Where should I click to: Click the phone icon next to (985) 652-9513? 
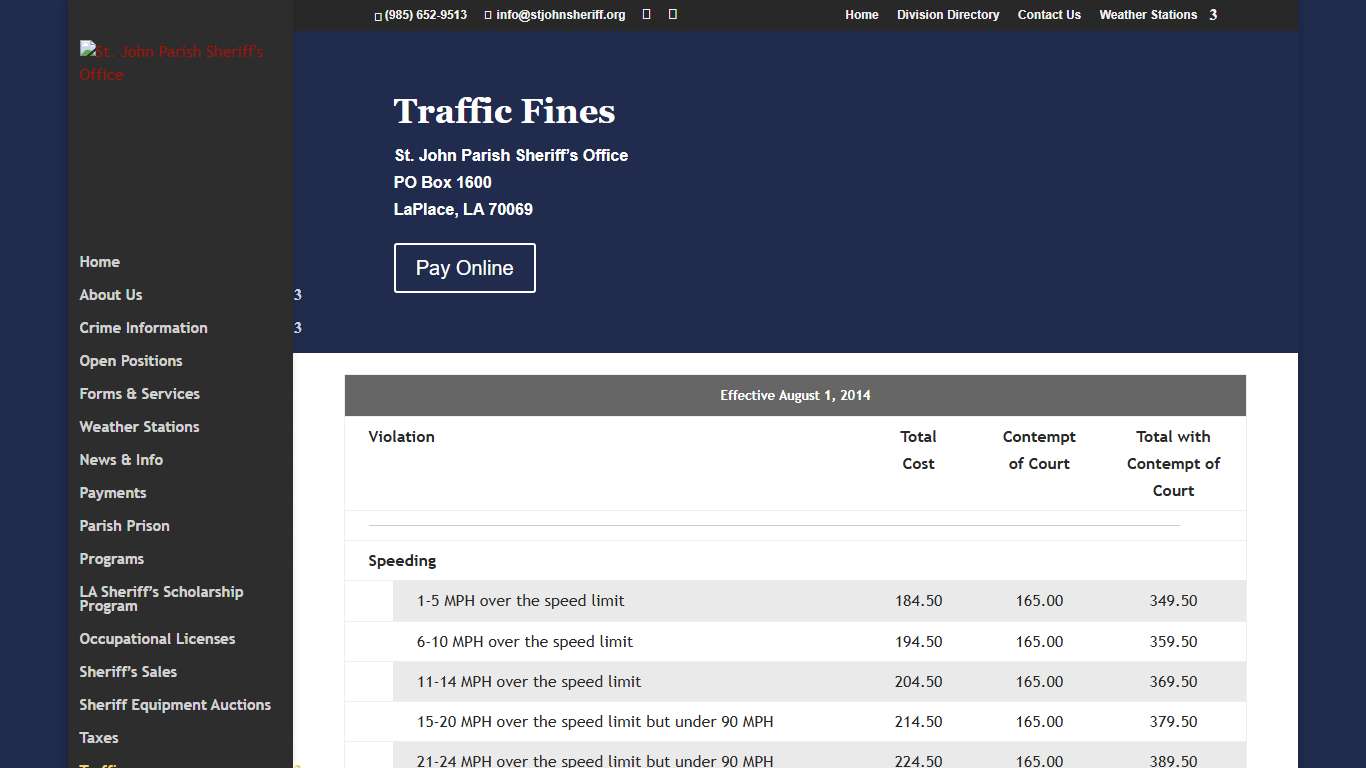coord(376,15)
